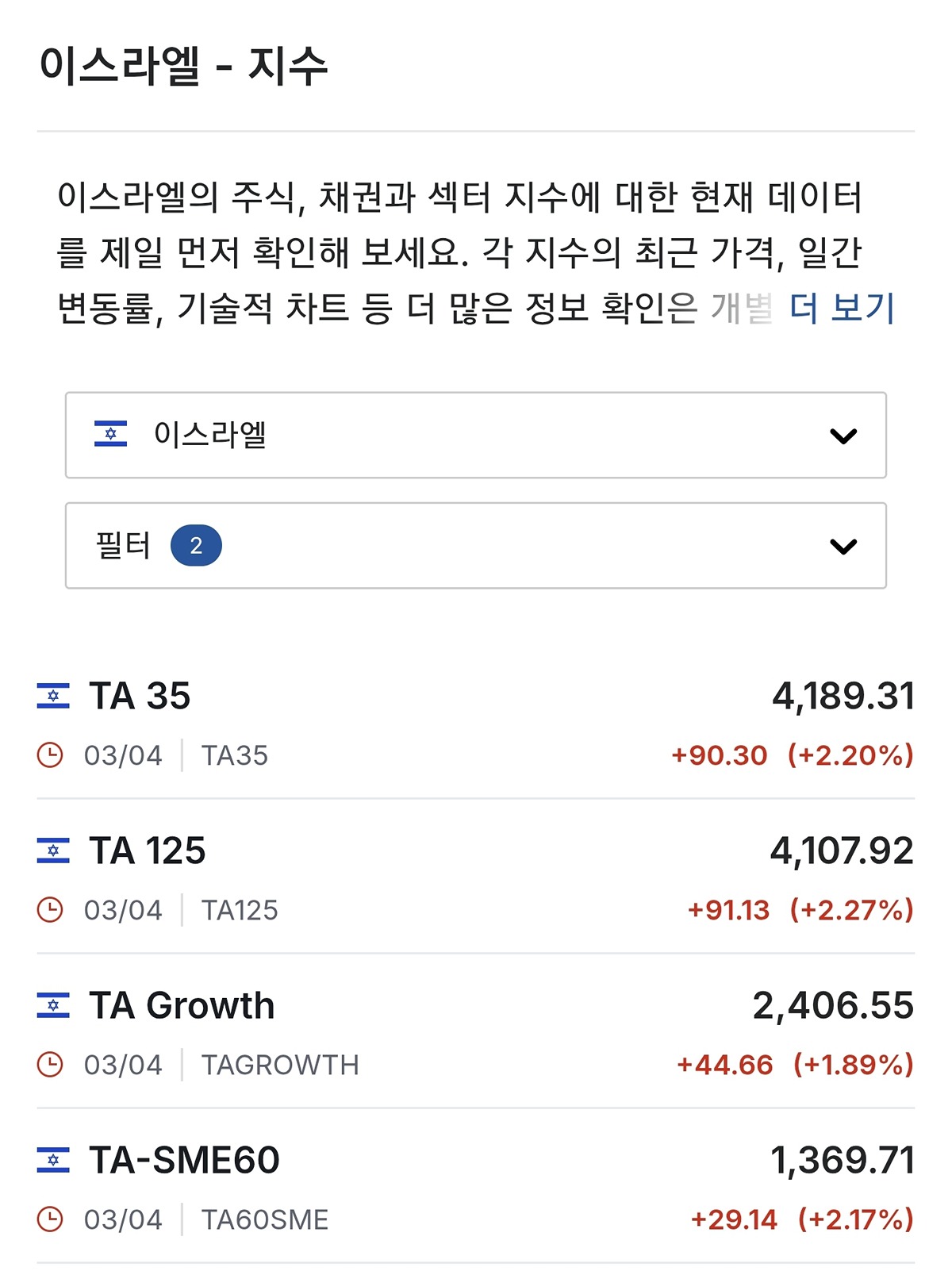Click the clock icon under TA Growth
The width and height of the screenshot is (952, 1271).
pos(50,1064)
